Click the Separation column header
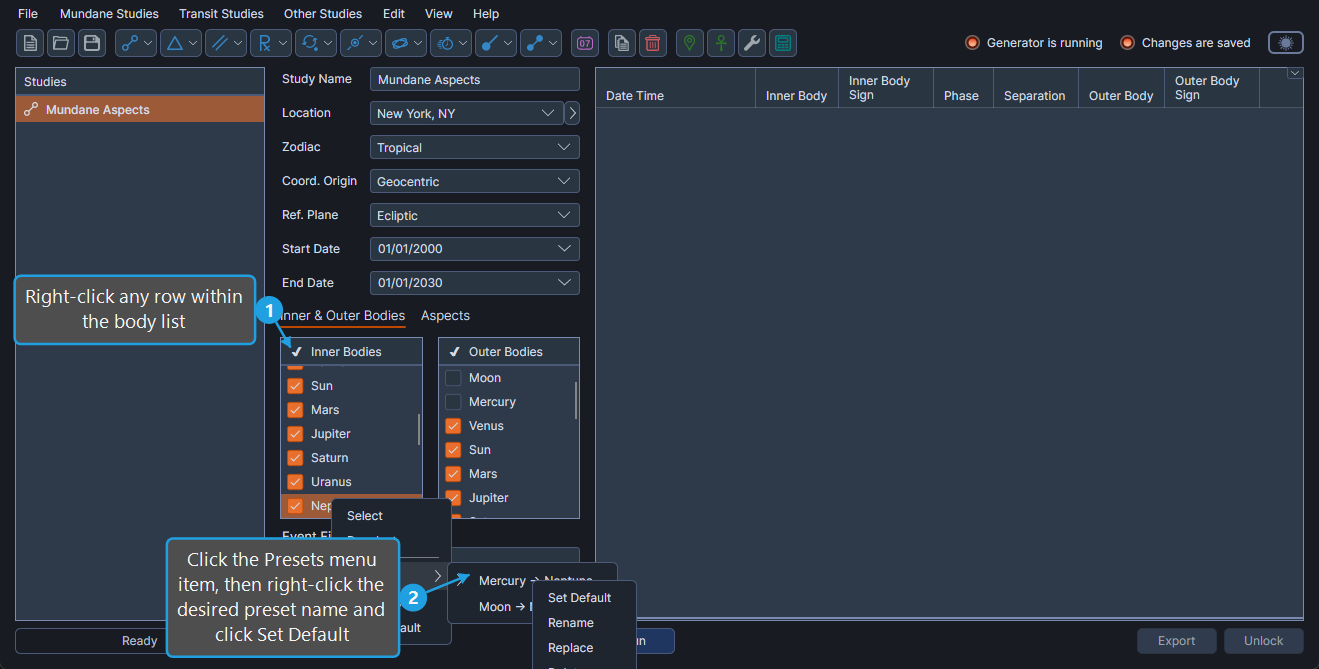The height and width of the screenshot is (669, 1319). coord(1035,88)
